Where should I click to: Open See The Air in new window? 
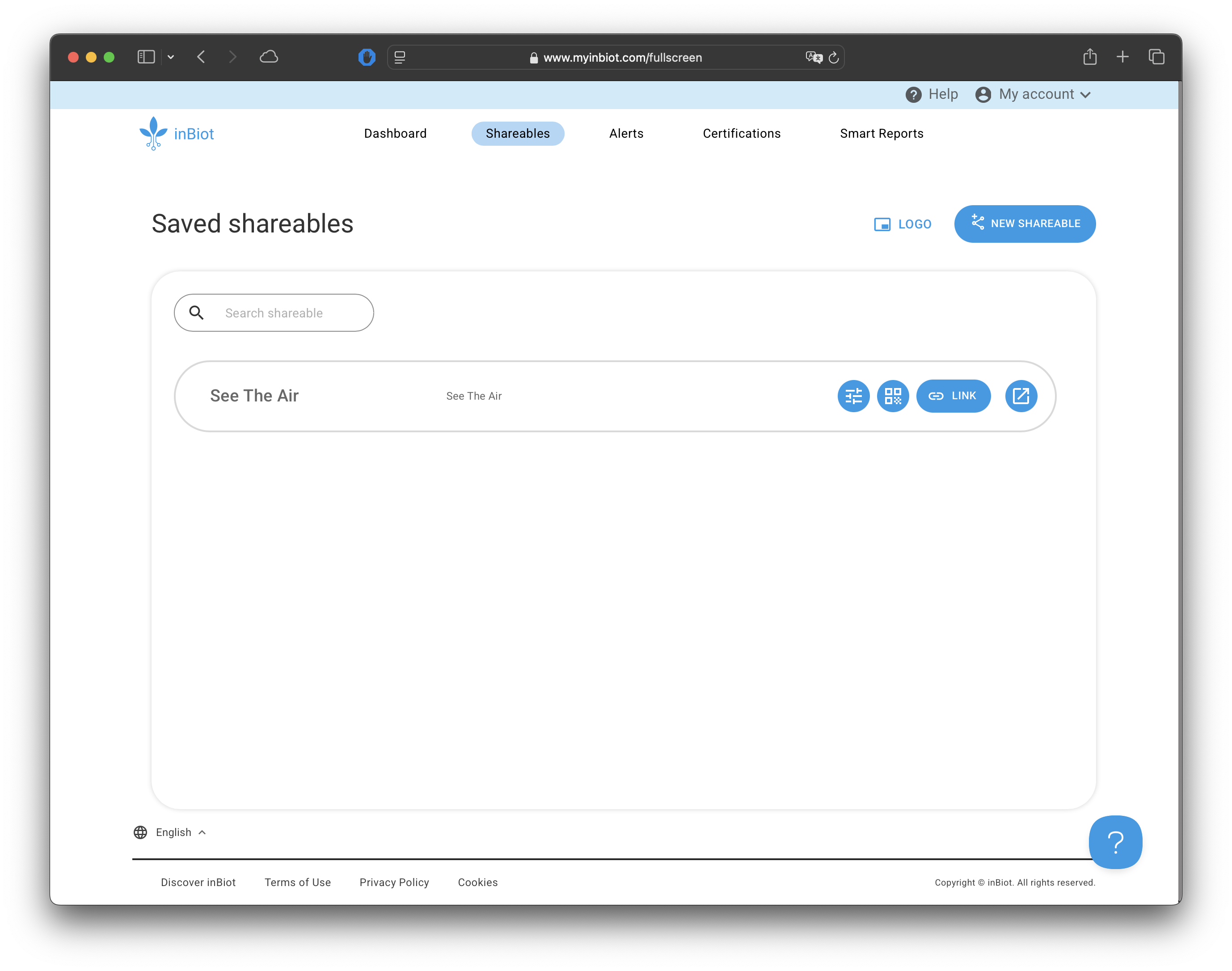(1021, 396)
